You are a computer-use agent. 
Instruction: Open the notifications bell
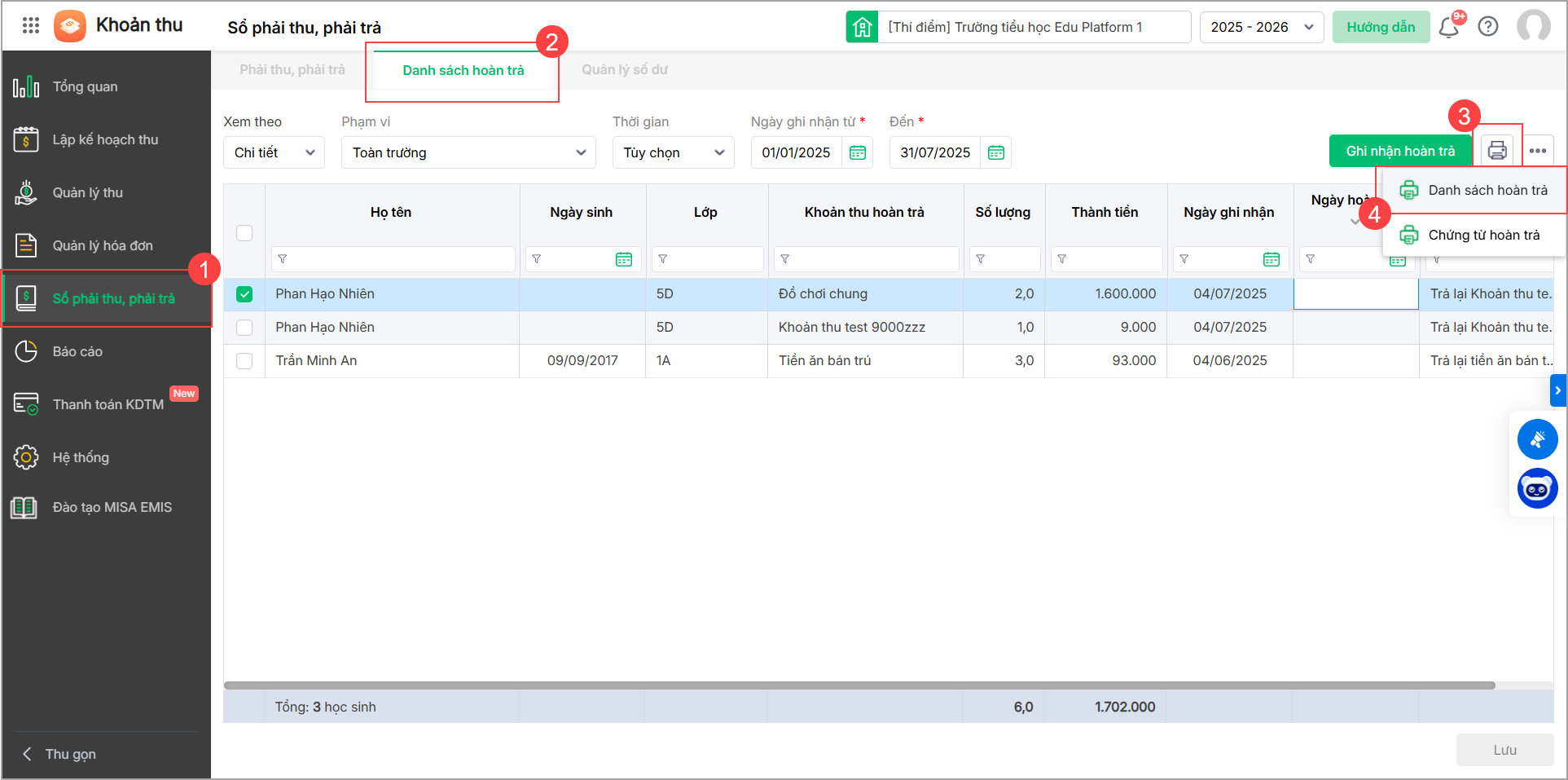pyautogui.click(x=1448, y=28)
